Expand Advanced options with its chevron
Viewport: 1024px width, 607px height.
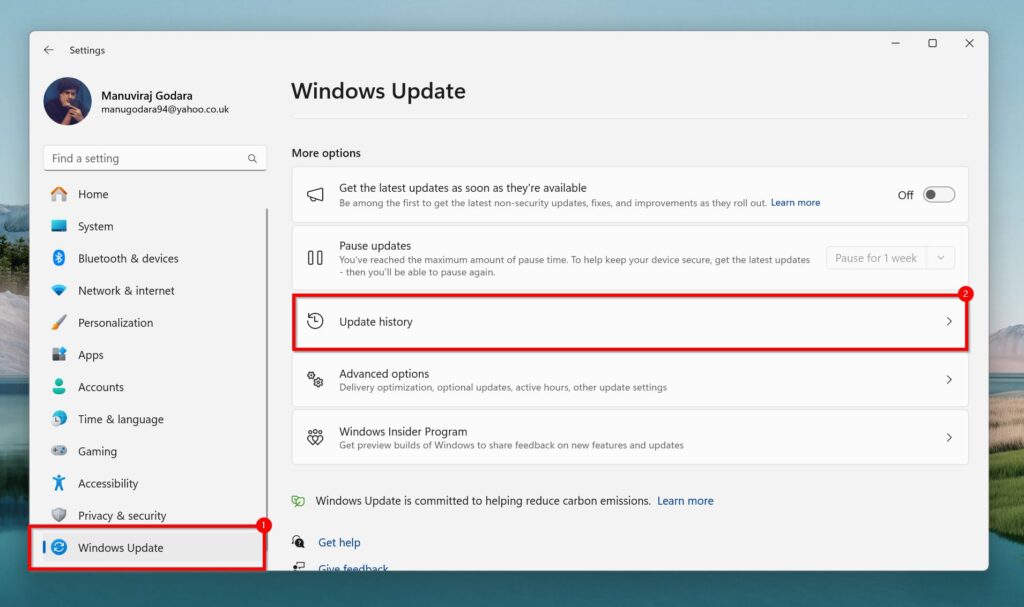coord(948,380)
